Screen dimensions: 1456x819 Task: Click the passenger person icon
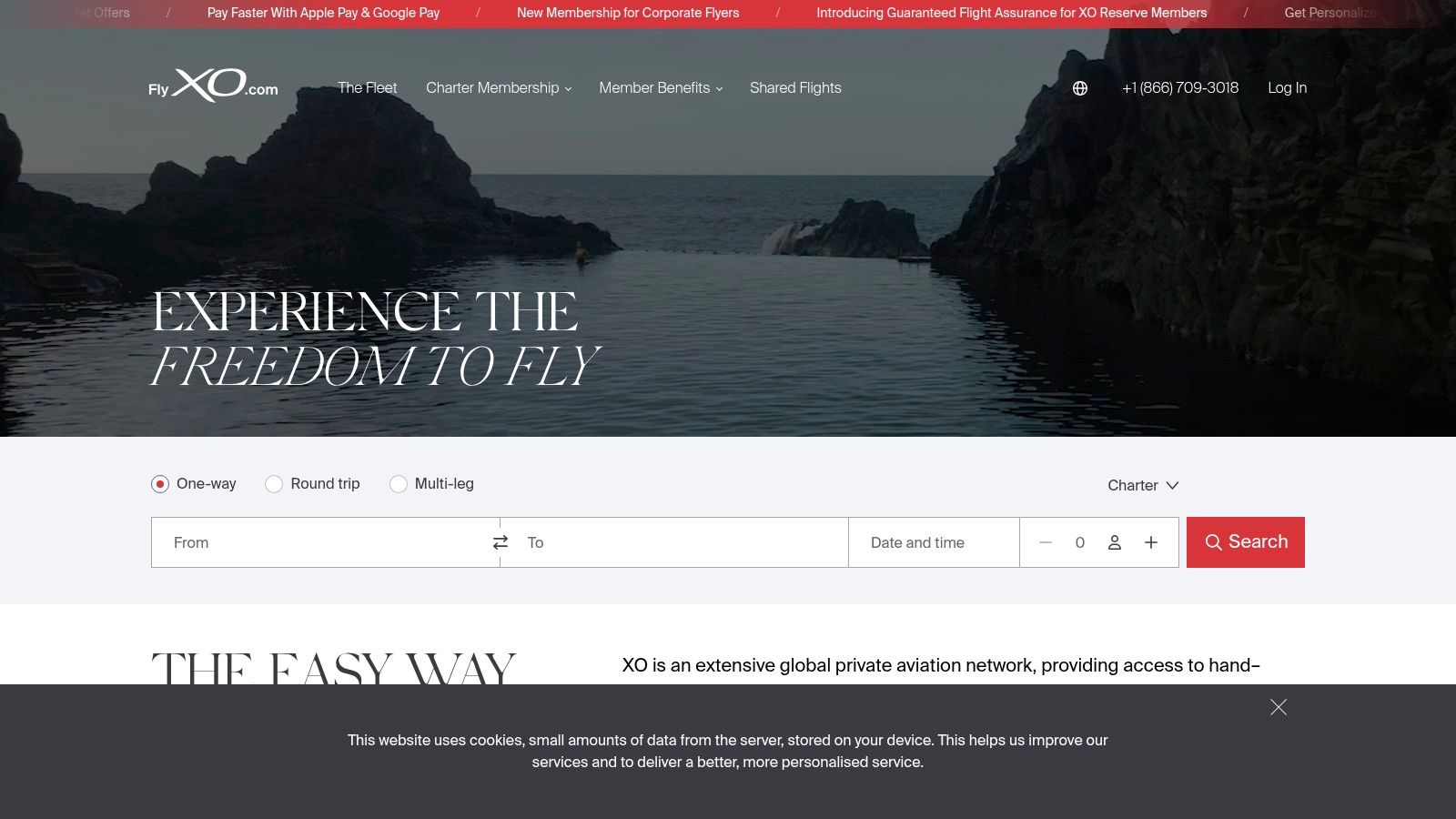(x=1114, y=542)
